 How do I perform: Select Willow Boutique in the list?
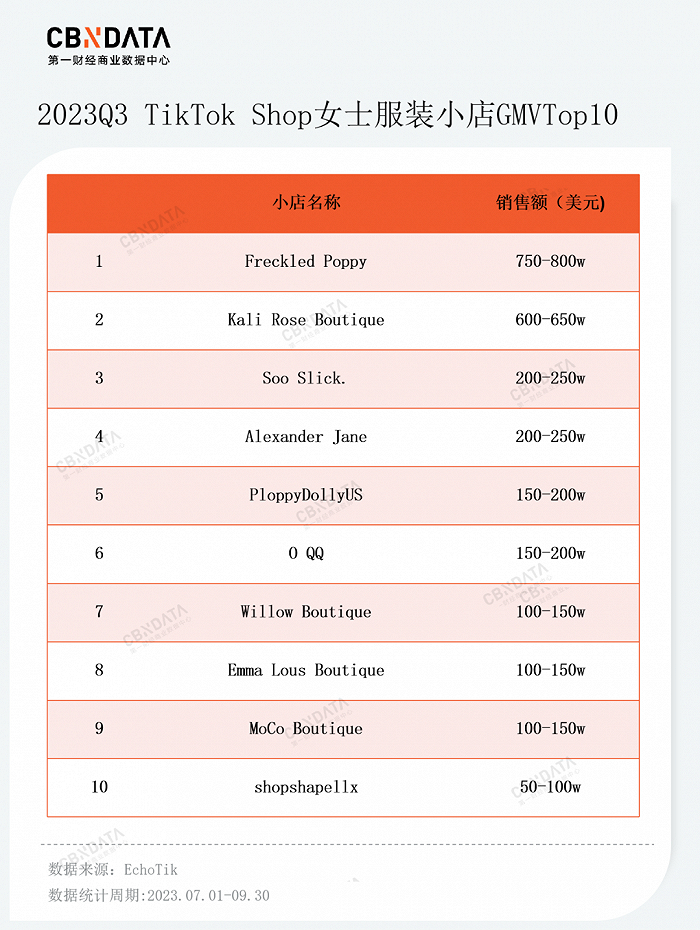[x=306, y=611]
